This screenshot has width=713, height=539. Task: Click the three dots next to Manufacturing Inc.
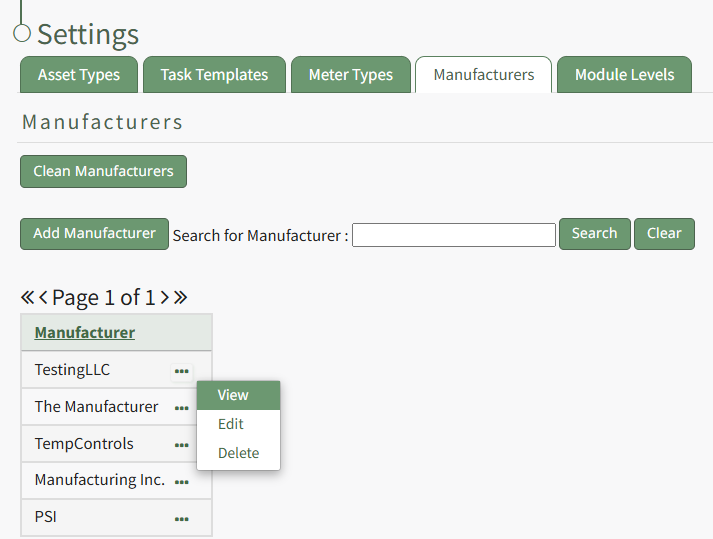[181, 482]
